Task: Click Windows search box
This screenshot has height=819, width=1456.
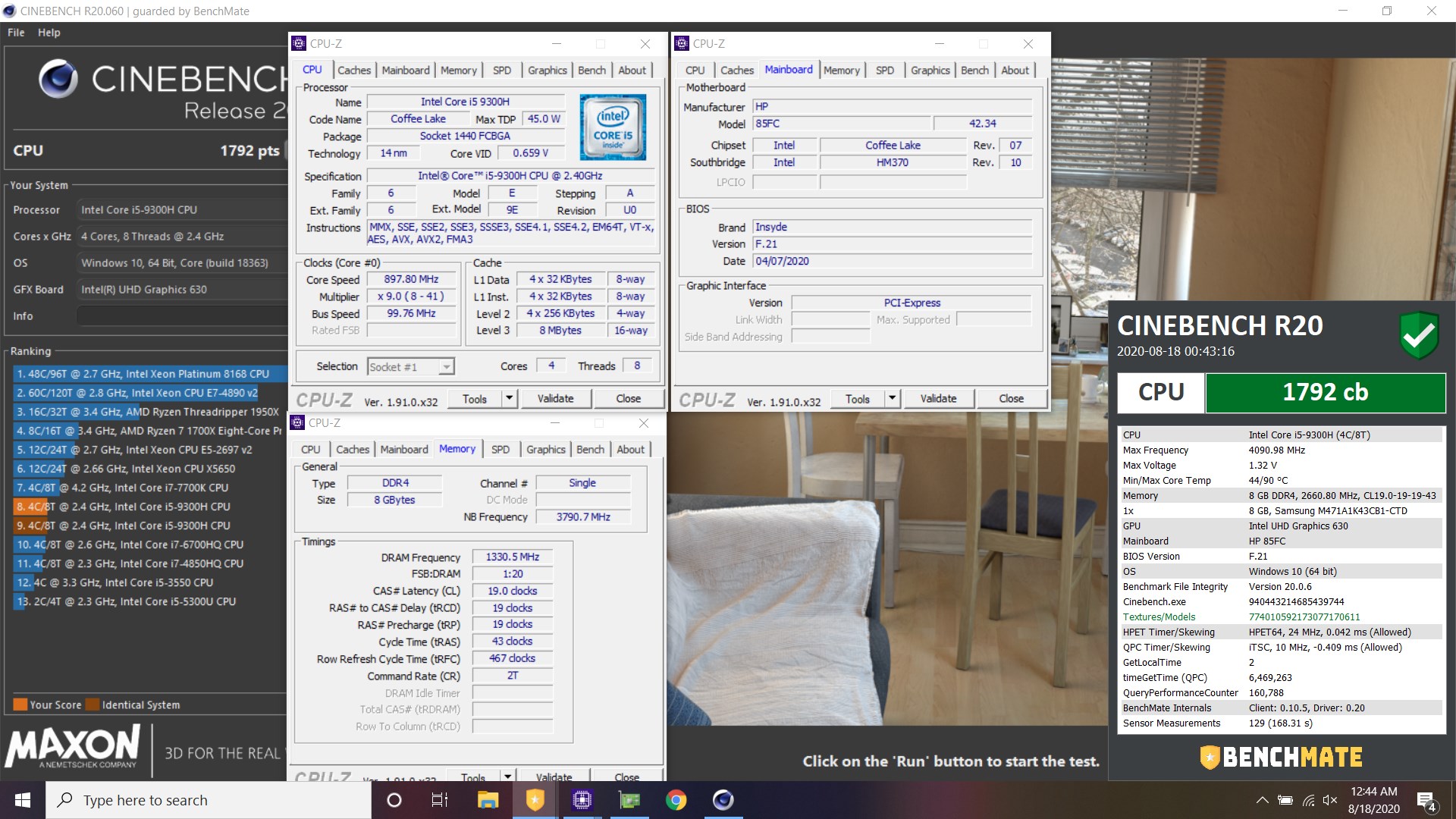Action: (x=209, y=800)
